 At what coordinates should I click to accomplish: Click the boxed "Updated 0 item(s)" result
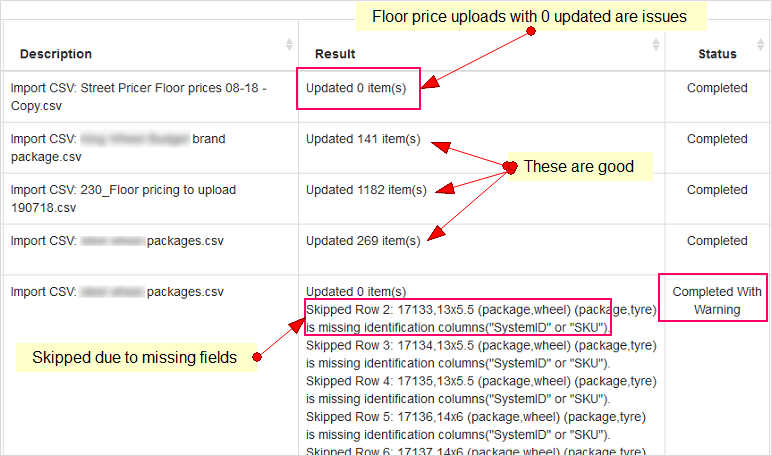(357, 89)
